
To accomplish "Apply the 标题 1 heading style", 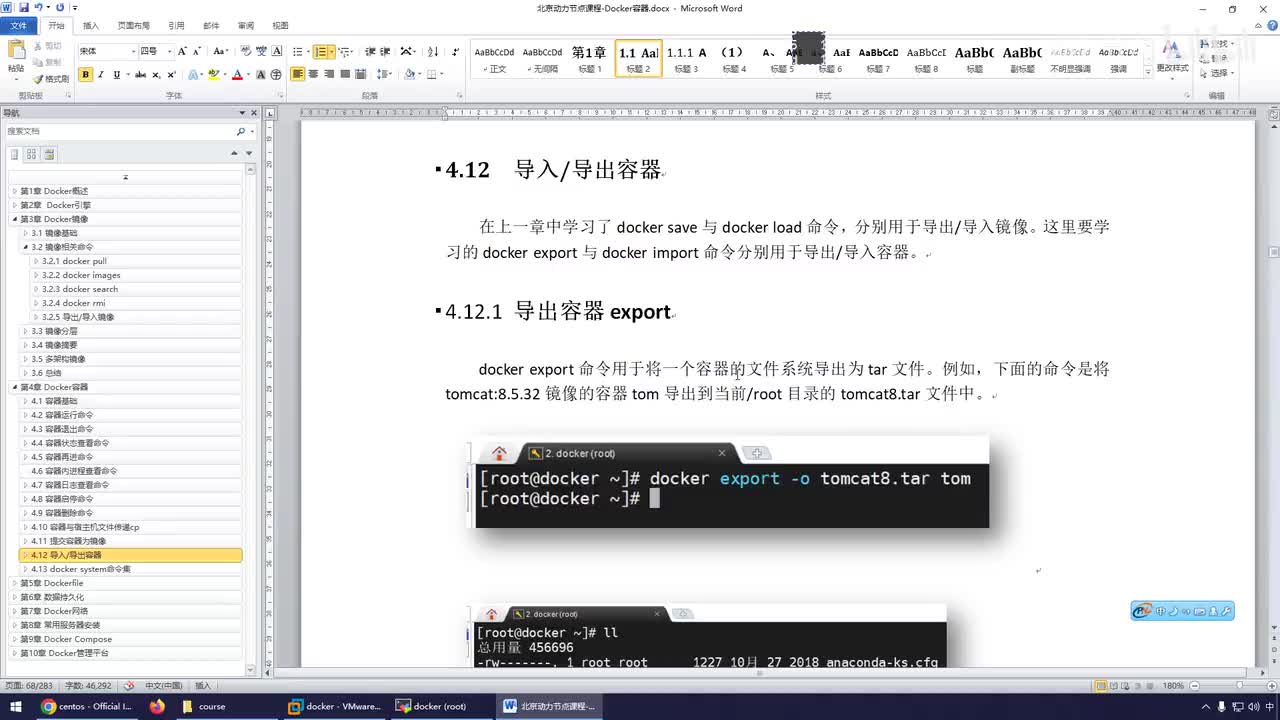I will [588, 60].
